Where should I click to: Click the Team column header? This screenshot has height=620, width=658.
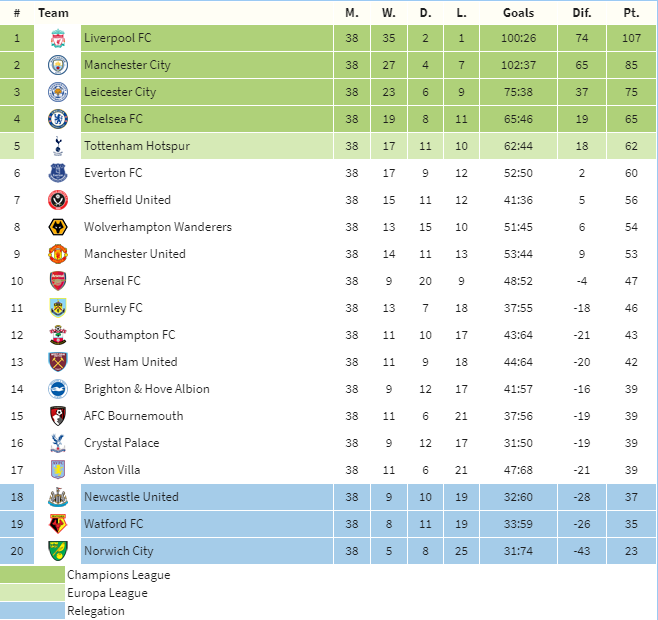point(53,13)
